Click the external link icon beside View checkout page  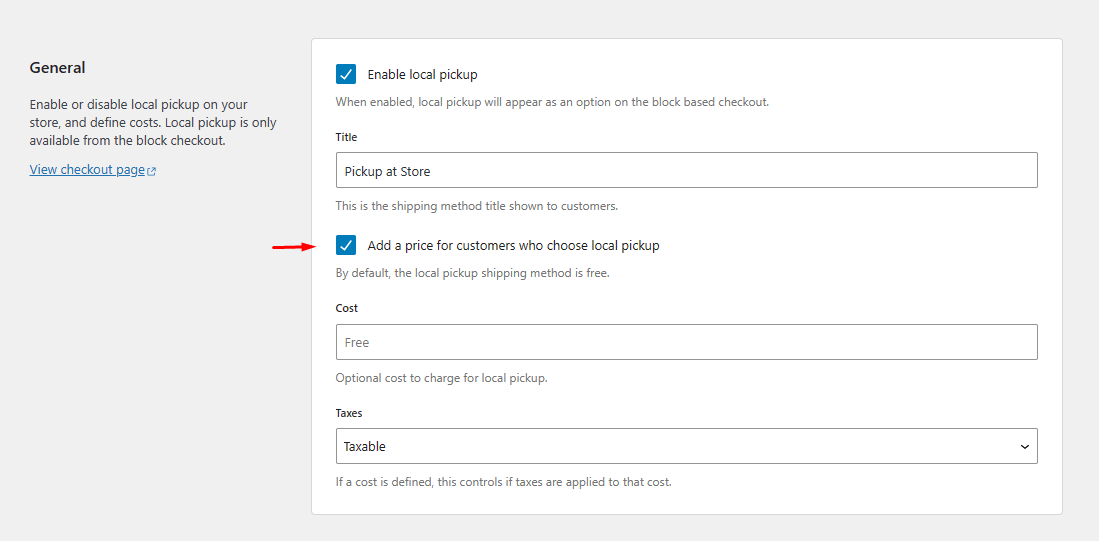151,171
